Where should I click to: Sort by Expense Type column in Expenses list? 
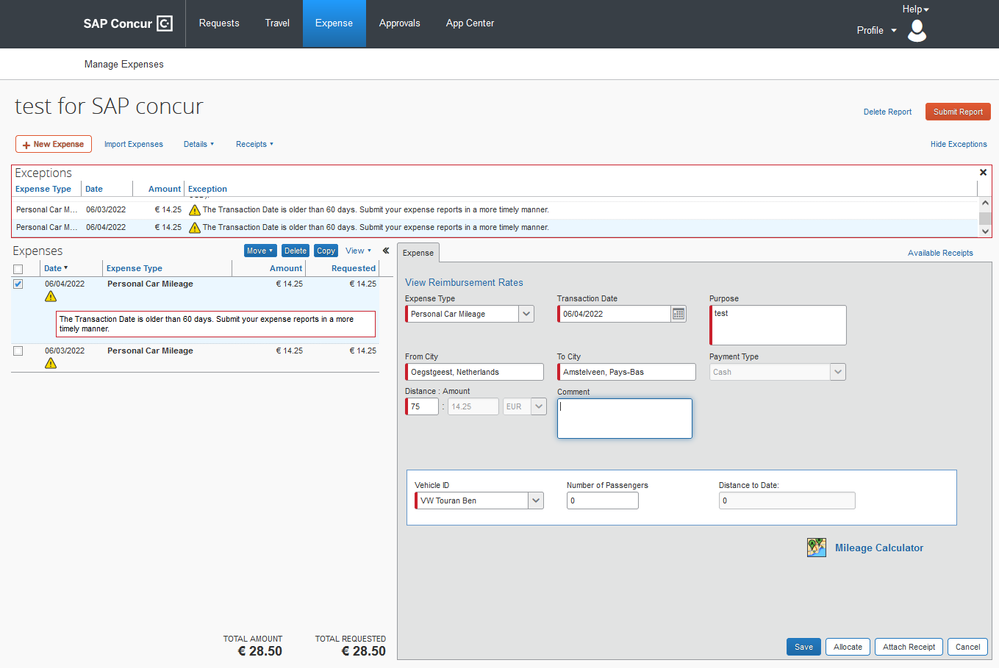coord(134,268)
